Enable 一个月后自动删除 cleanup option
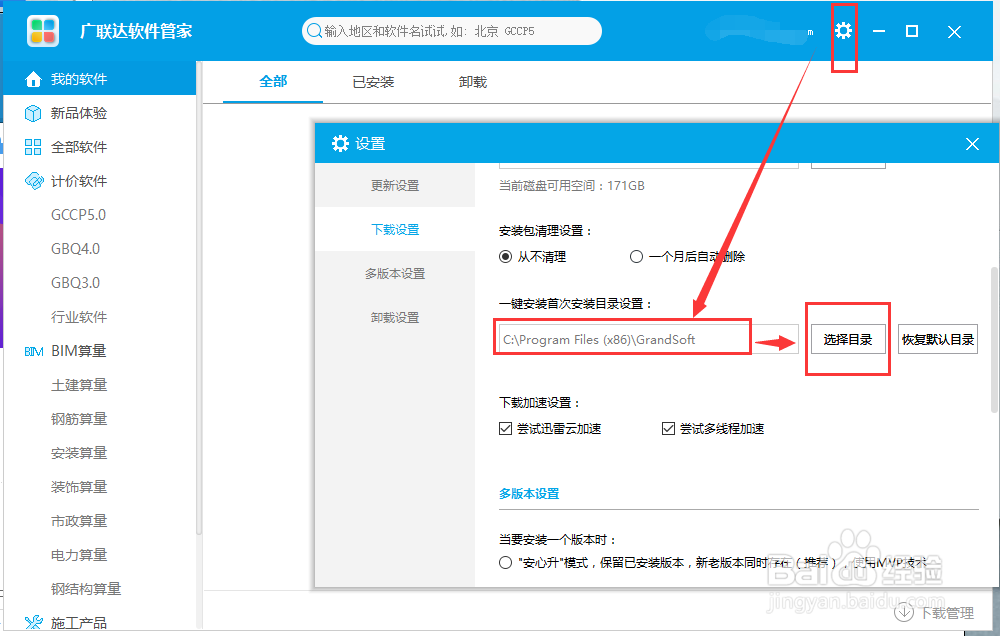1000x636 pixels. pos(637,256)
